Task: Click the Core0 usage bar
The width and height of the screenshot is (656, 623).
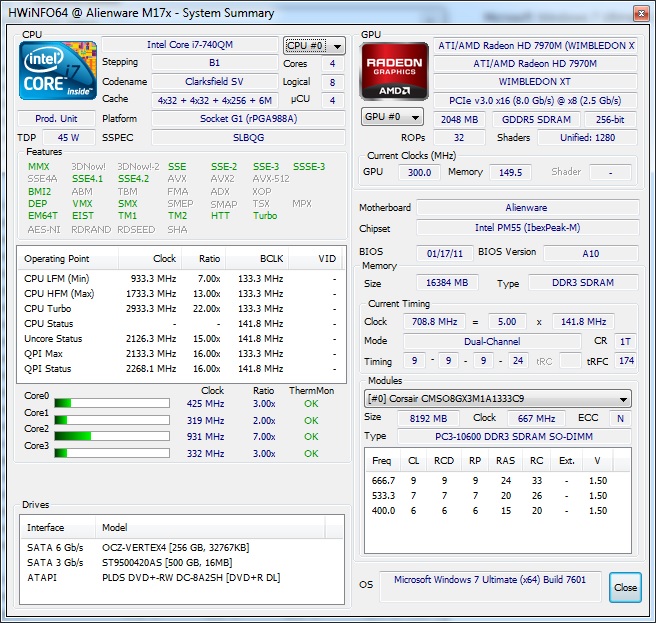Action: 112,403
